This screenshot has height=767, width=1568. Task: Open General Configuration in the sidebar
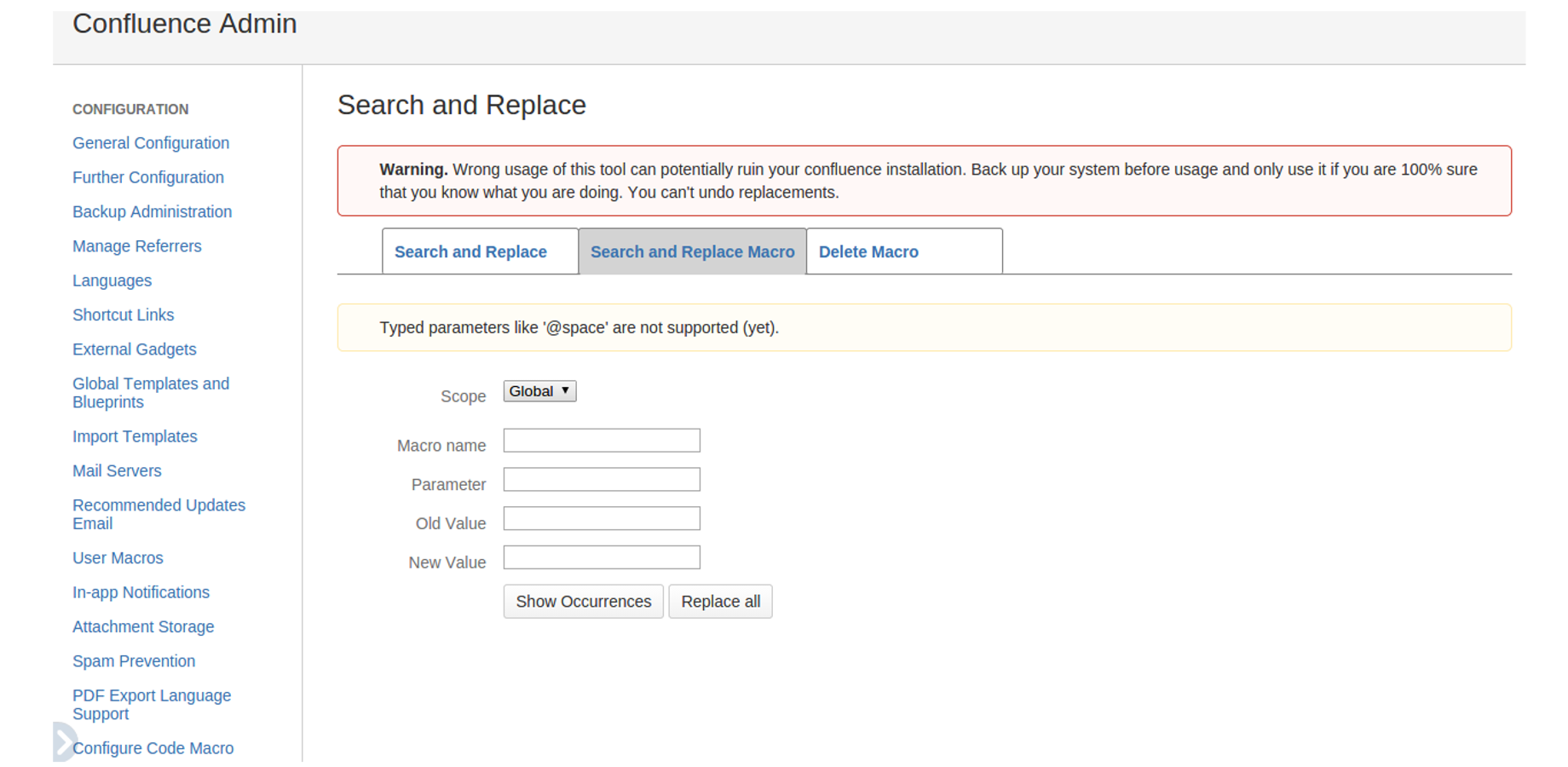pyautogui.click(x=151, y=143)
